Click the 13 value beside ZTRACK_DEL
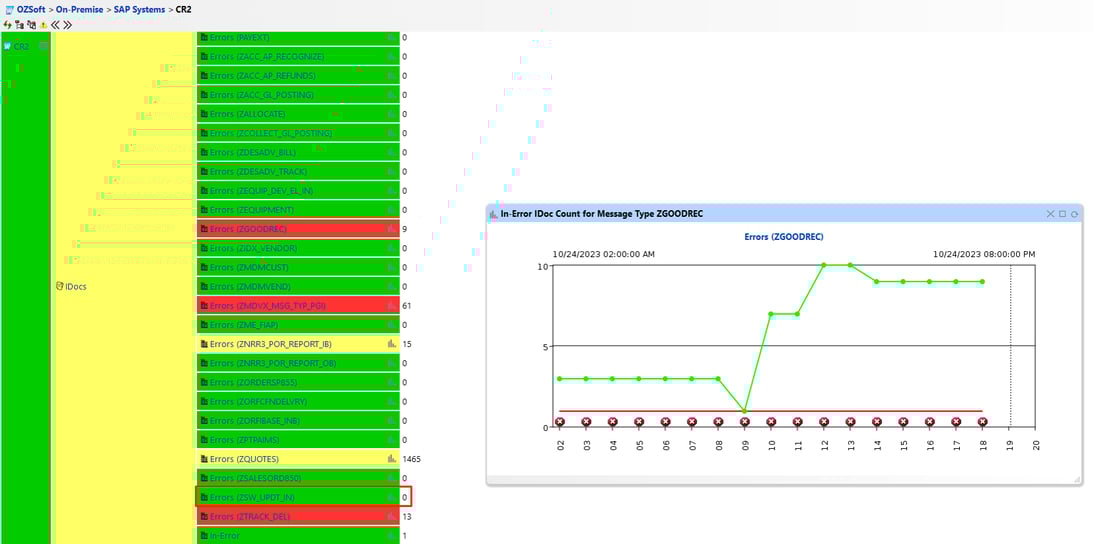This screenshot has width=1094, height=544. tap(407, 517)
